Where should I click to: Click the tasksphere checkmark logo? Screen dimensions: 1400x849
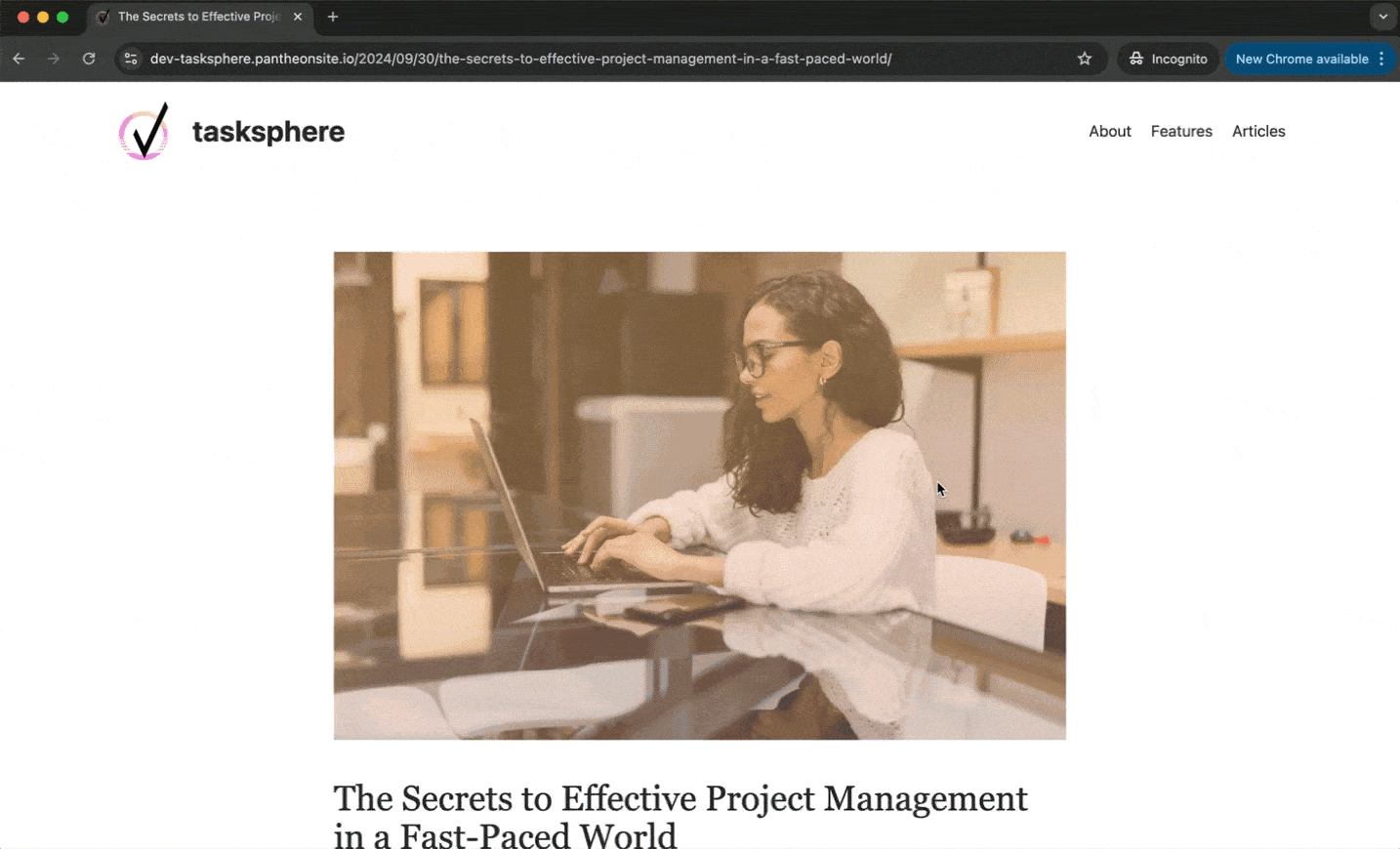click(144, 131)
